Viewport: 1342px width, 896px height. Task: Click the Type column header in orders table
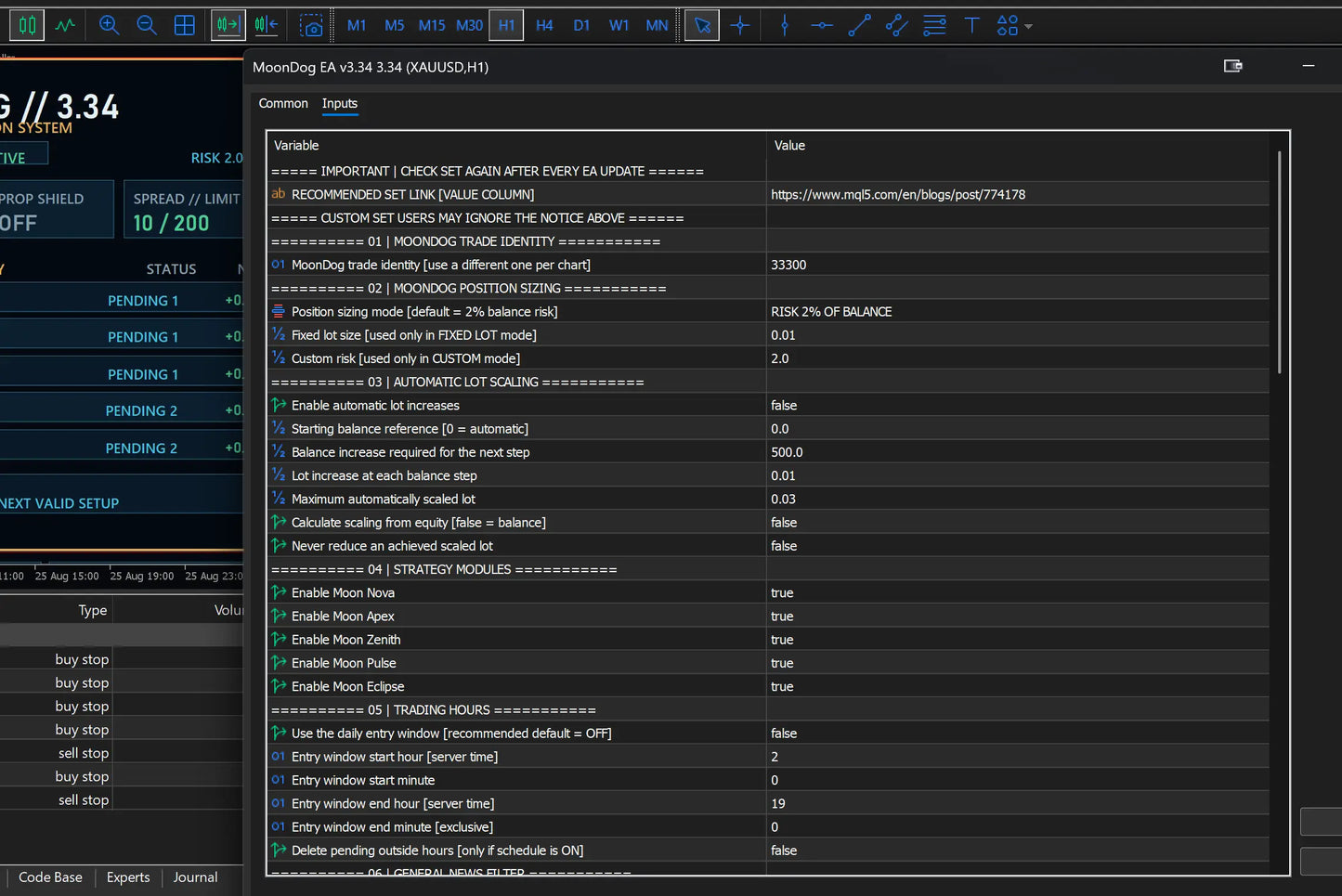tap(92, 610)
